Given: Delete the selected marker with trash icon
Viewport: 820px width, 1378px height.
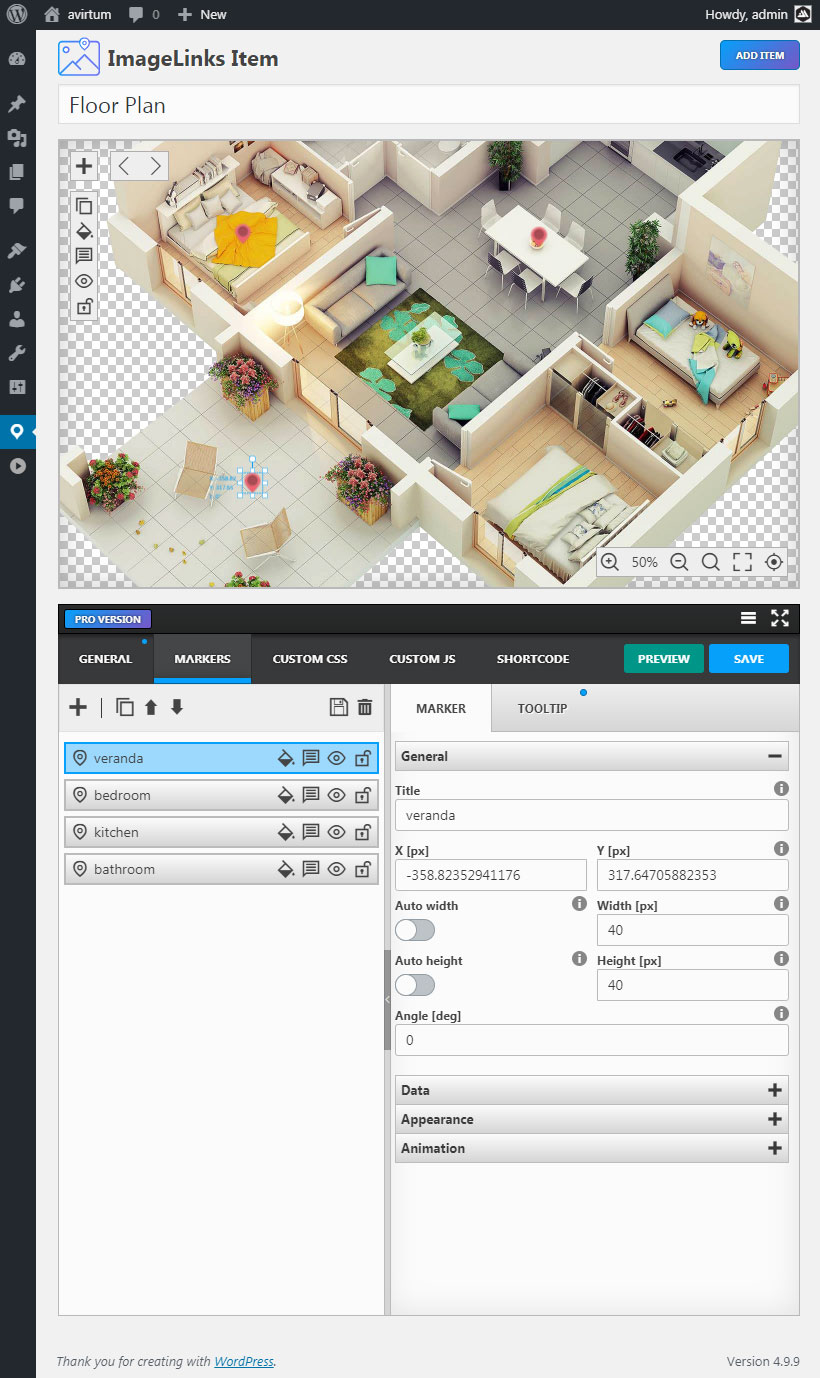Looking at the screenshot, I should 365,707.
